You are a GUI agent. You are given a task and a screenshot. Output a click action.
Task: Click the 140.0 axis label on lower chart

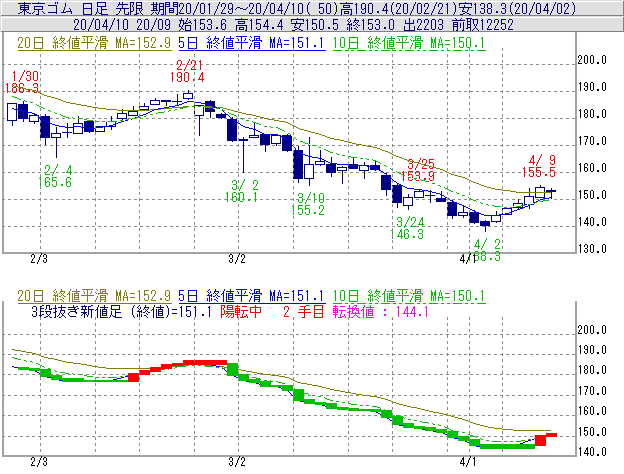pyautogui.click(x=592, y=452)
